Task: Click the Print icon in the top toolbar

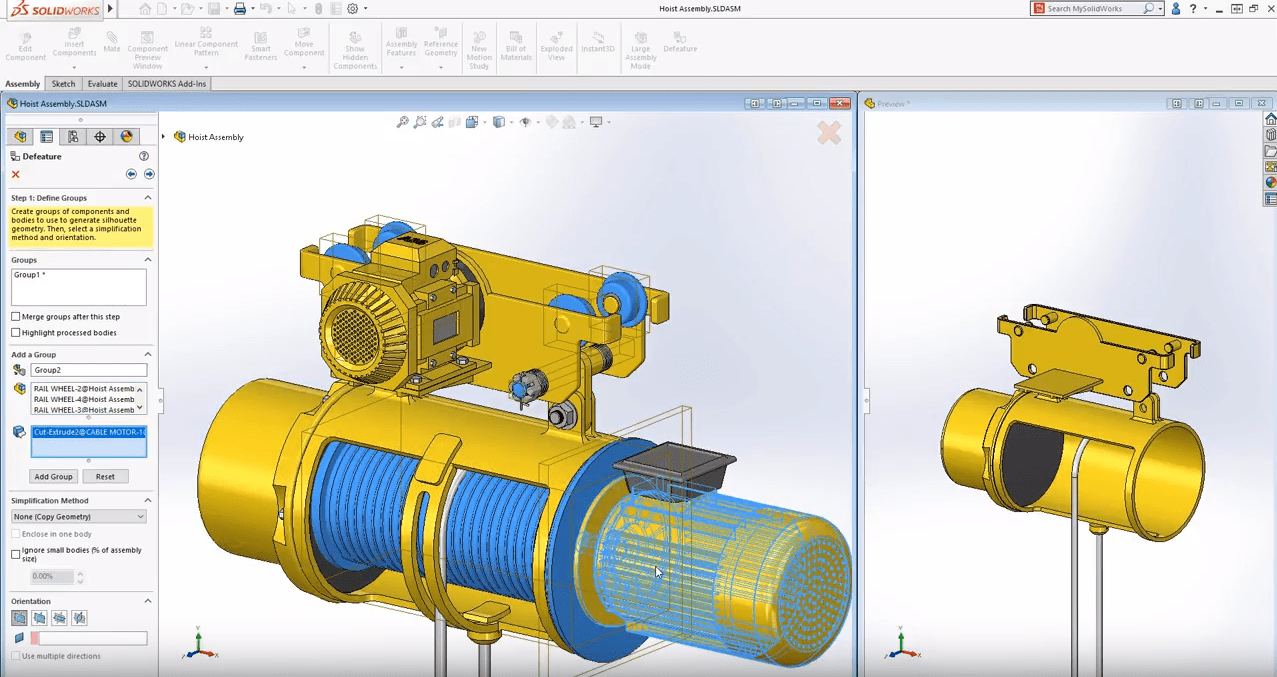Action: [239, 9]
